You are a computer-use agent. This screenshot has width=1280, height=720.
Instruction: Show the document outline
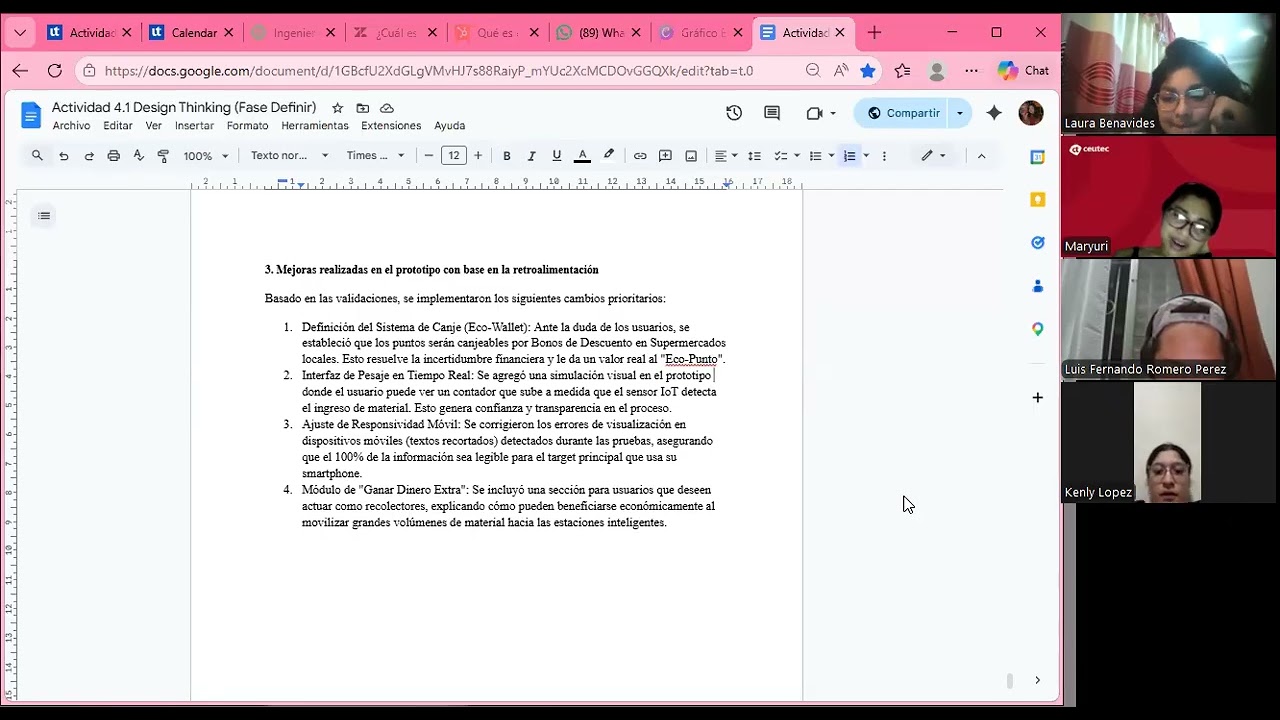(44, 216)
